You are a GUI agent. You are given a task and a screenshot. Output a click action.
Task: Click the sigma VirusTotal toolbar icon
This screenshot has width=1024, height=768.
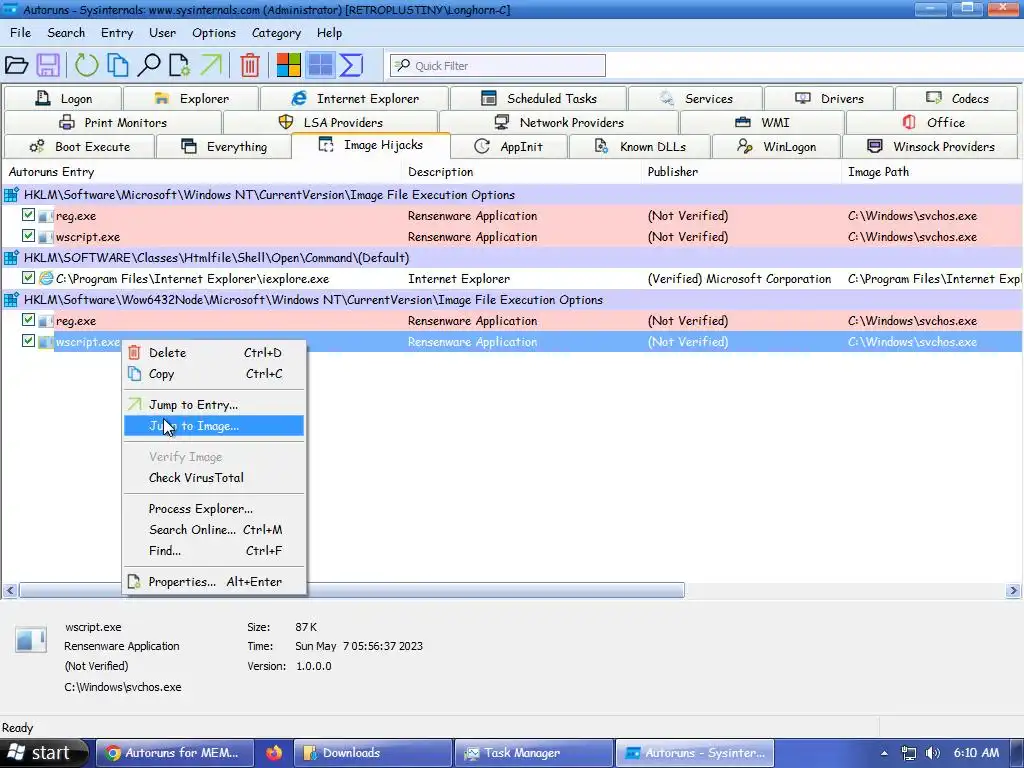point(351,65)
